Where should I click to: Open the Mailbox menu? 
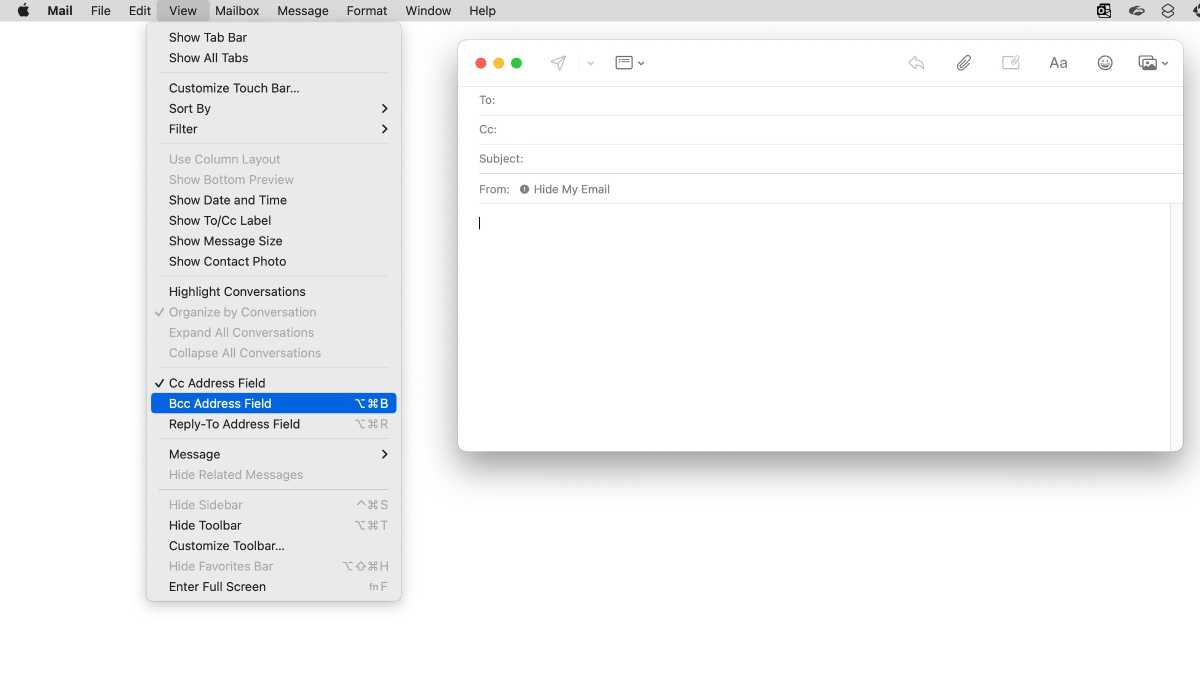pyautogui.click(x=237, y=11)
